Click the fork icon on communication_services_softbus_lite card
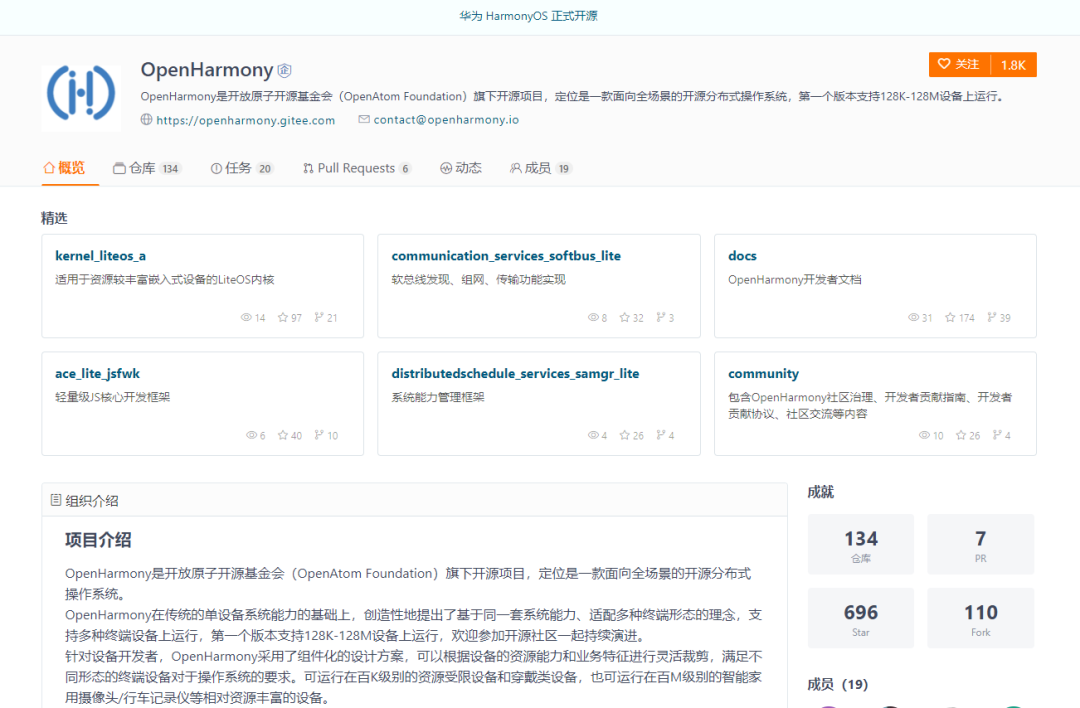This screenshot has width=1080, height=708. (661, 317)
